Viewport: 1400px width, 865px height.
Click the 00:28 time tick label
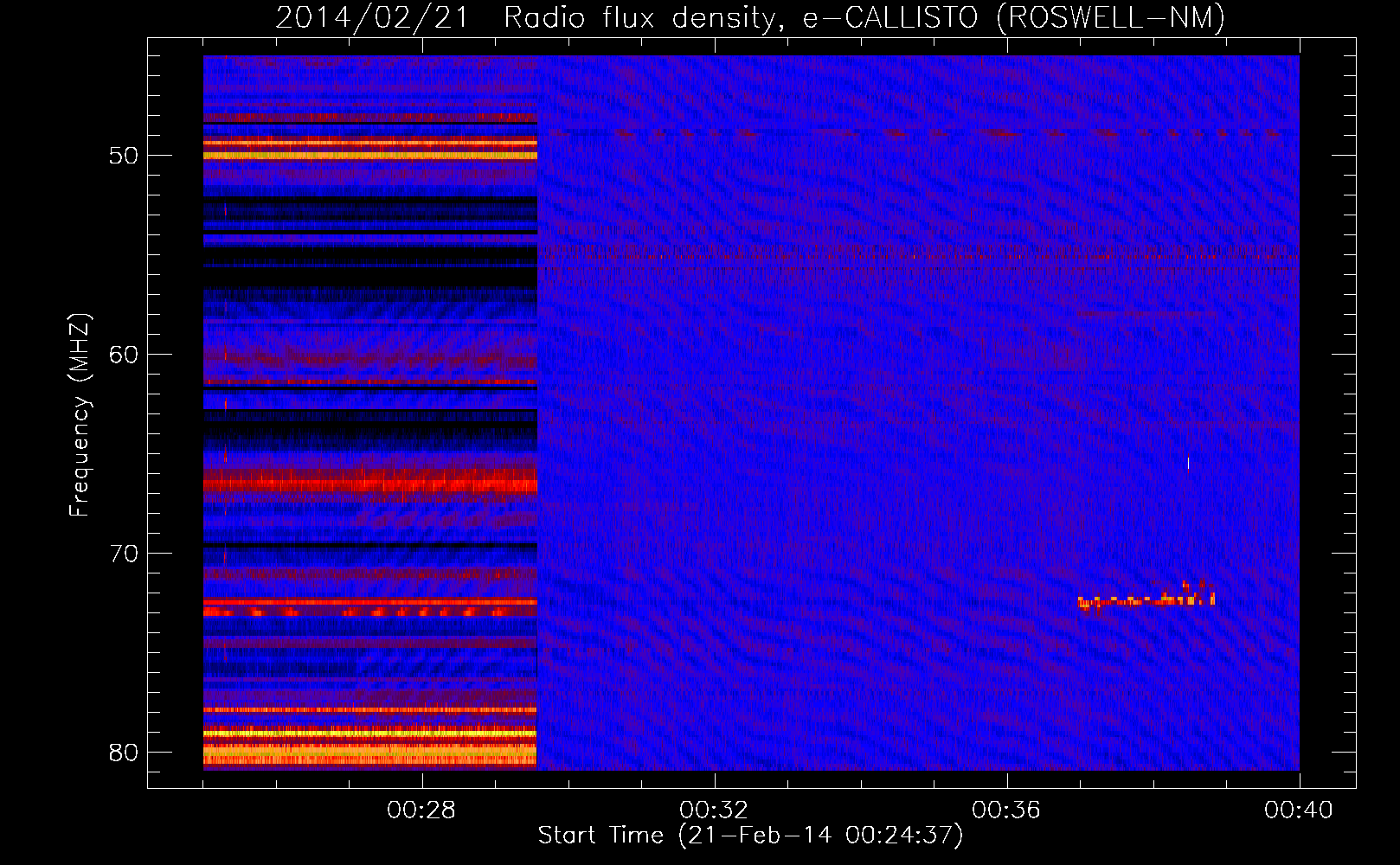tap(421, 810)
